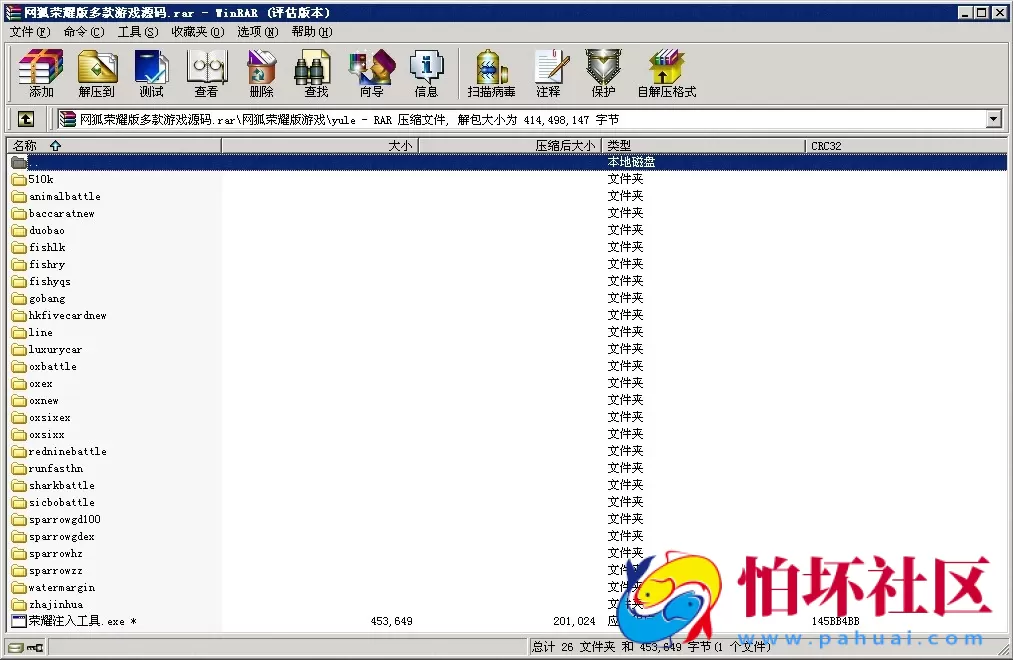Click the 自解压格式 (SFX) icon
This screenshot has height=660, width=1013.
[x=666, y=72]
